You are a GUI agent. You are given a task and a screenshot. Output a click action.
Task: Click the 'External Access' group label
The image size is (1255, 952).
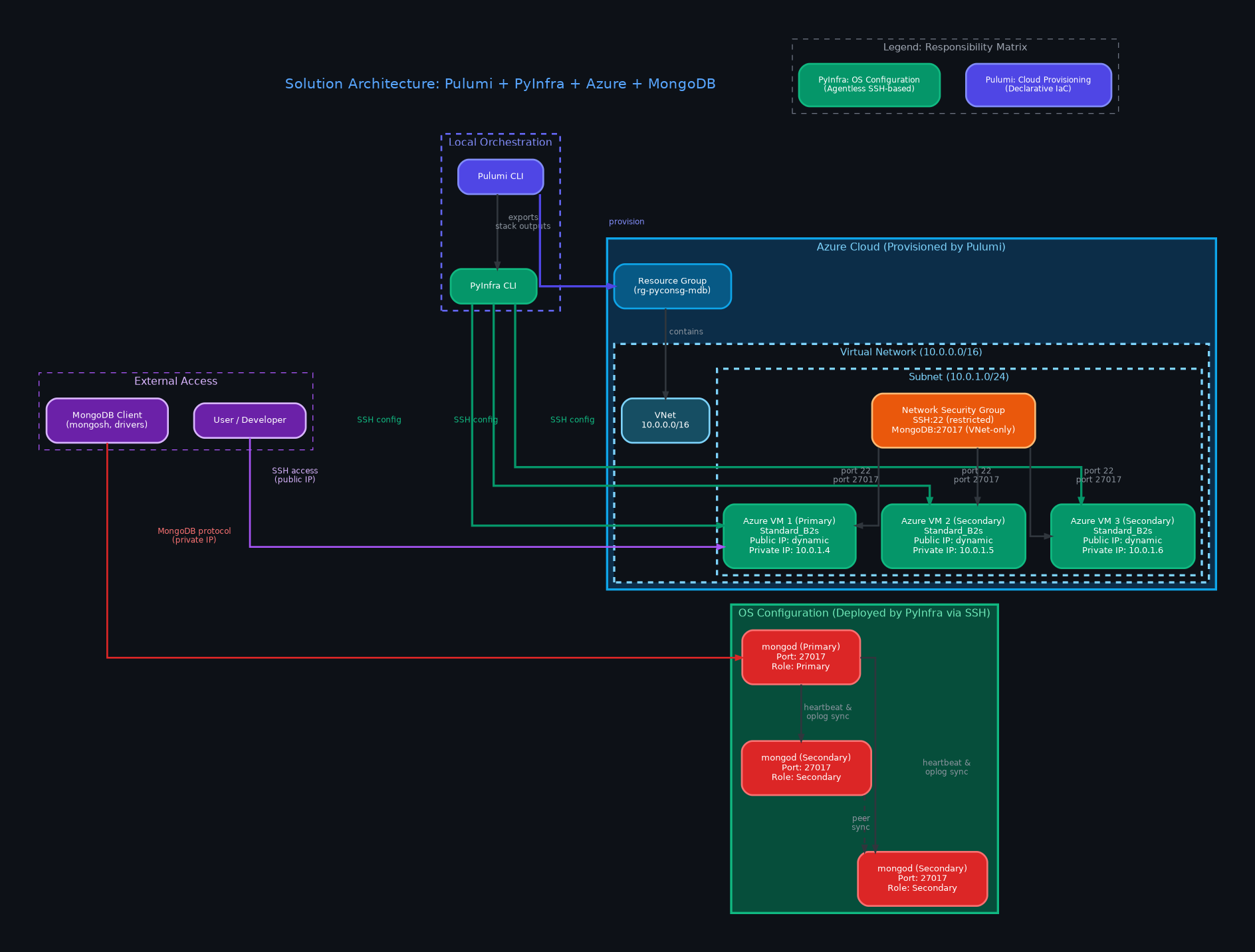click(x=176, y=381)
